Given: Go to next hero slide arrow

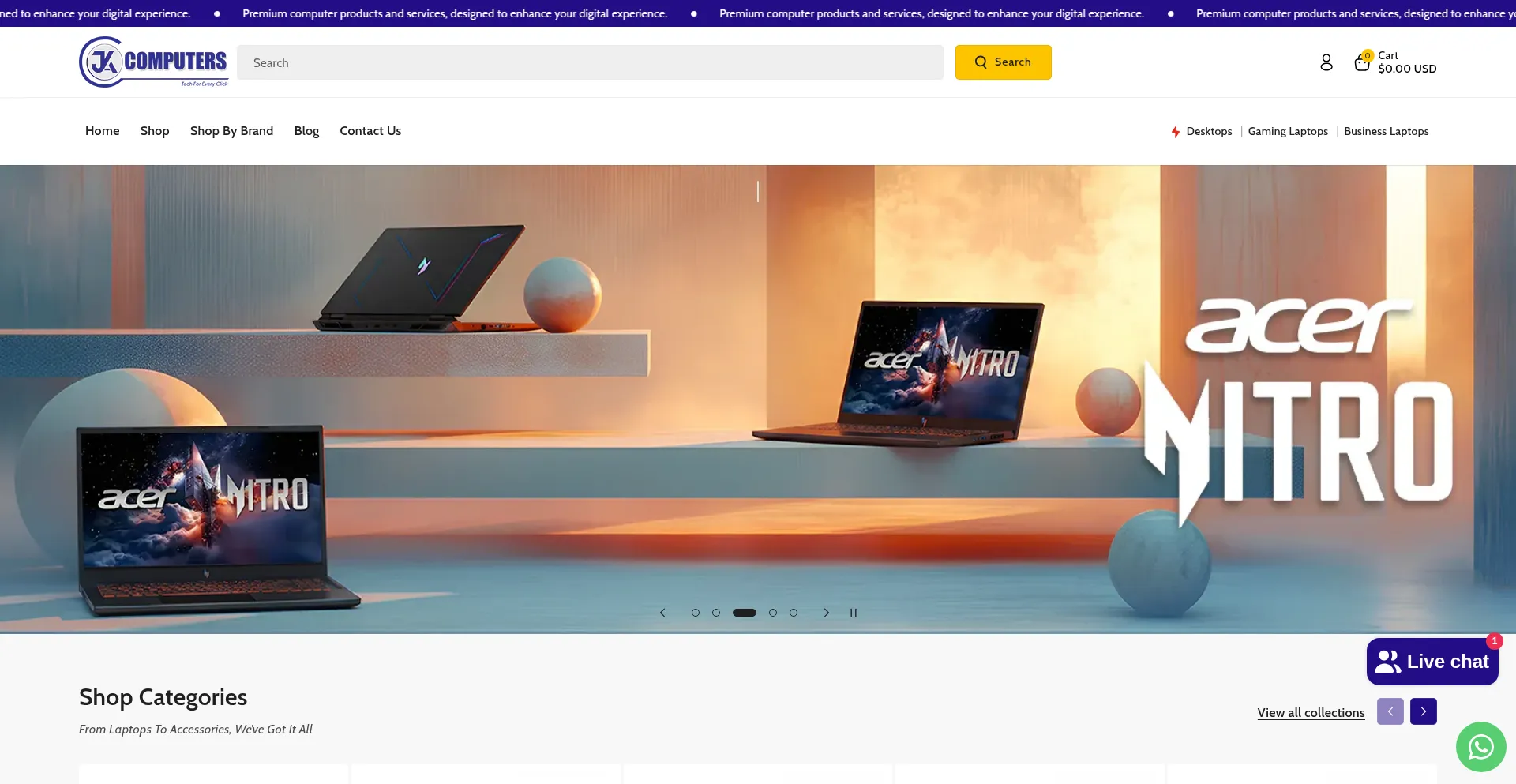Looking at the screenshot, I should click(827, 613).
